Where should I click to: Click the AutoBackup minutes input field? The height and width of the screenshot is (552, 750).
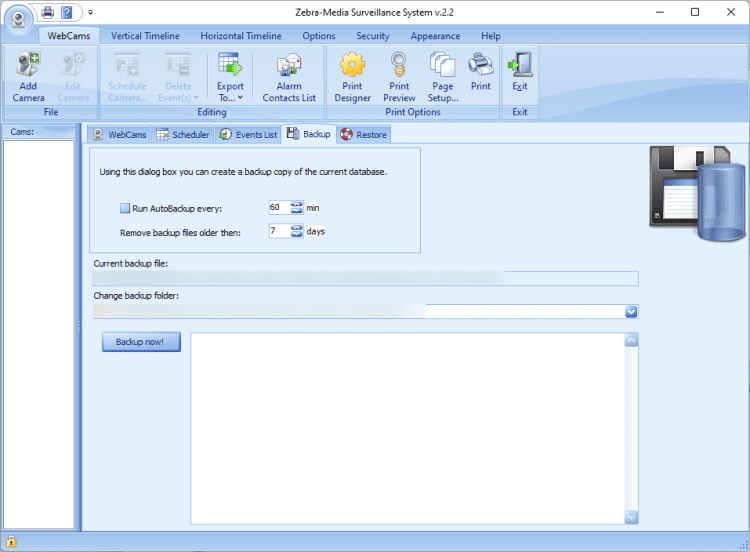[x=279, y=207]
